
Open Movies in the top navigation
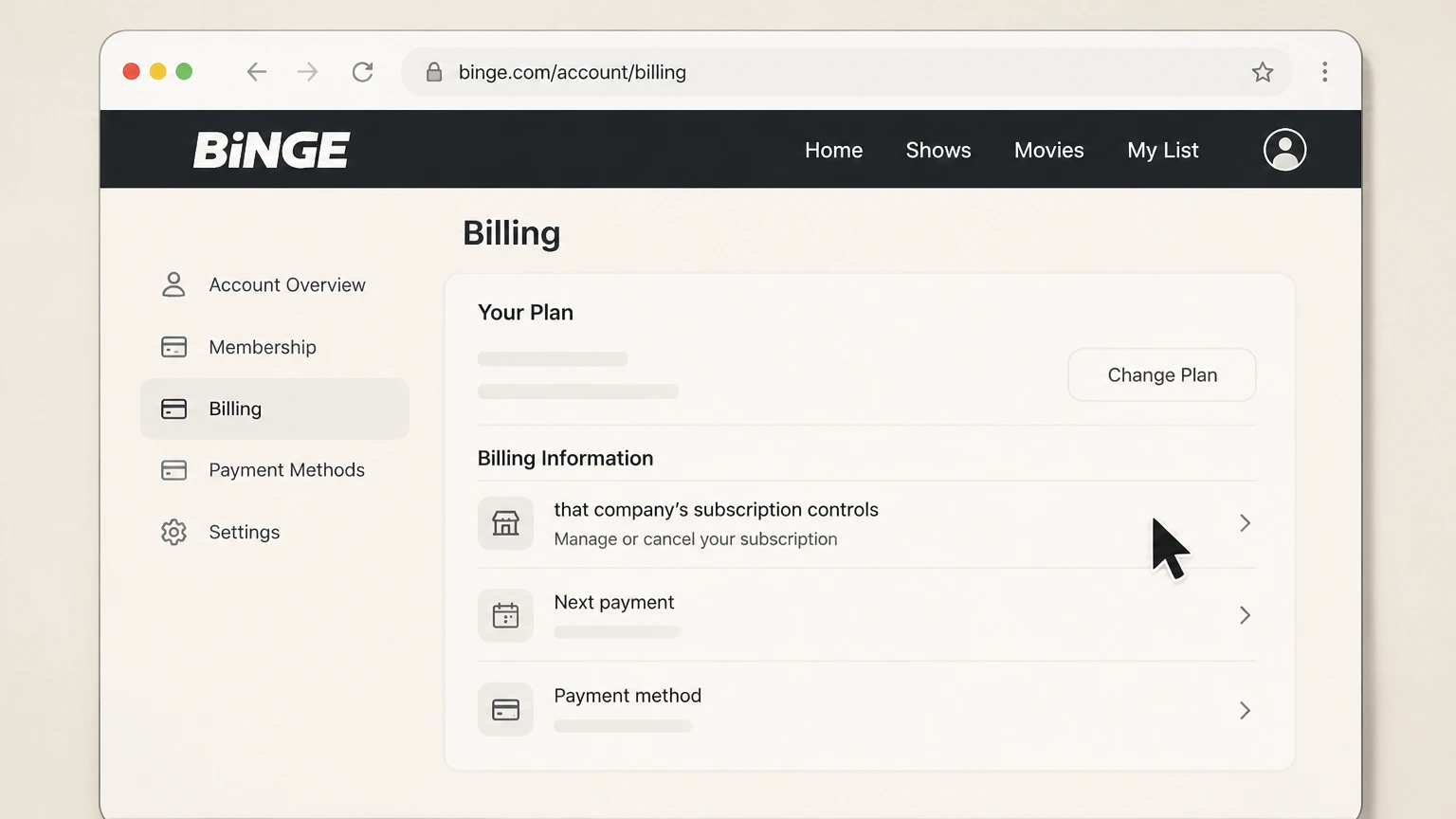coord(1048,150)
